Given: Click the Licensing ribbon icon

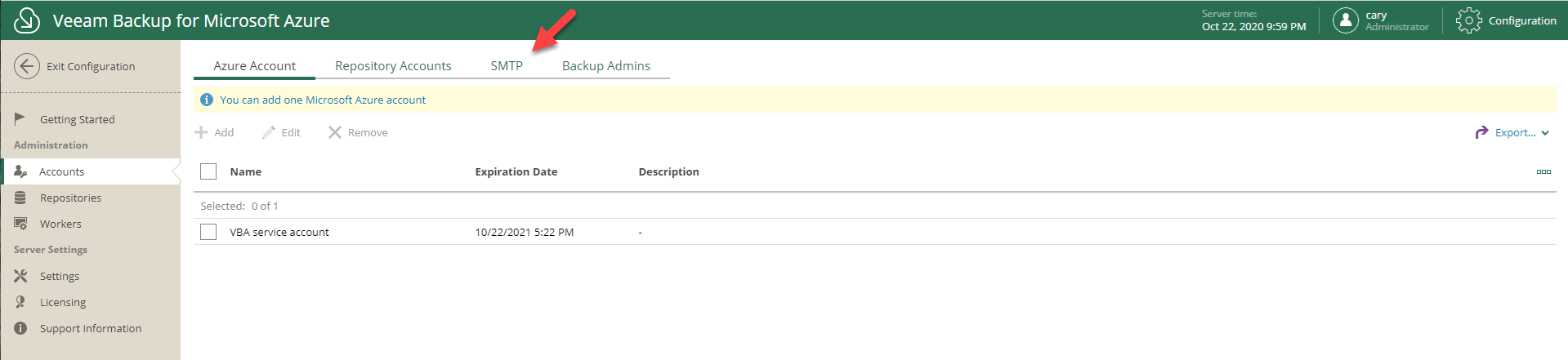Looking at the screenshot, I should coord(20,302).
